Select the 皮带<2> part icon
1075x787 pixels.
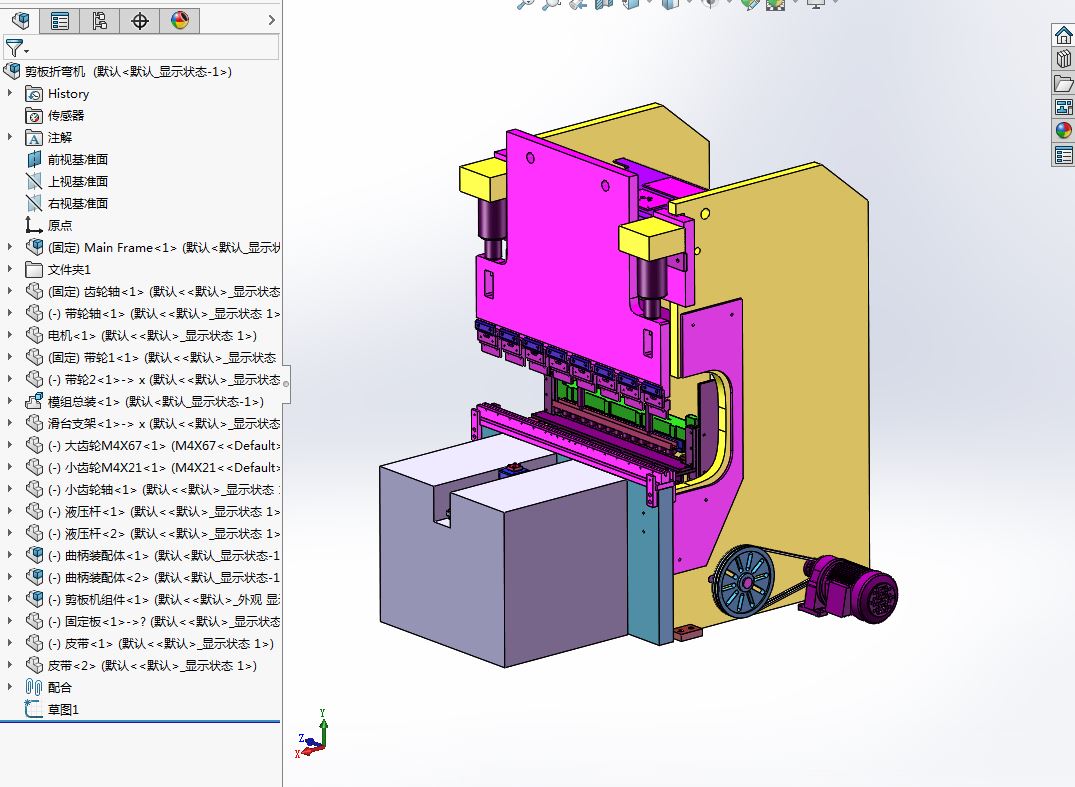pyautogui.click(x=34, y=666)
